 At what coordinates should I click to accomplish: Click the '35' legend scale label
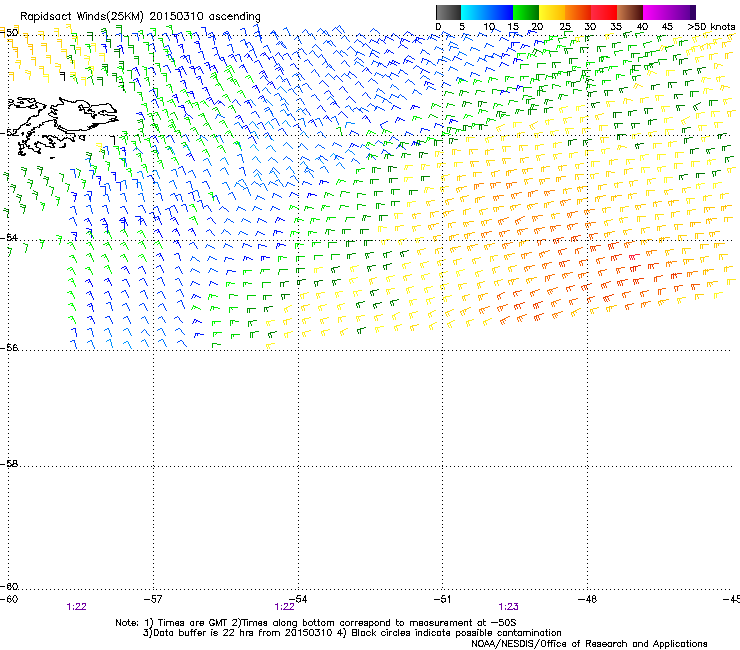coord(616,27)
